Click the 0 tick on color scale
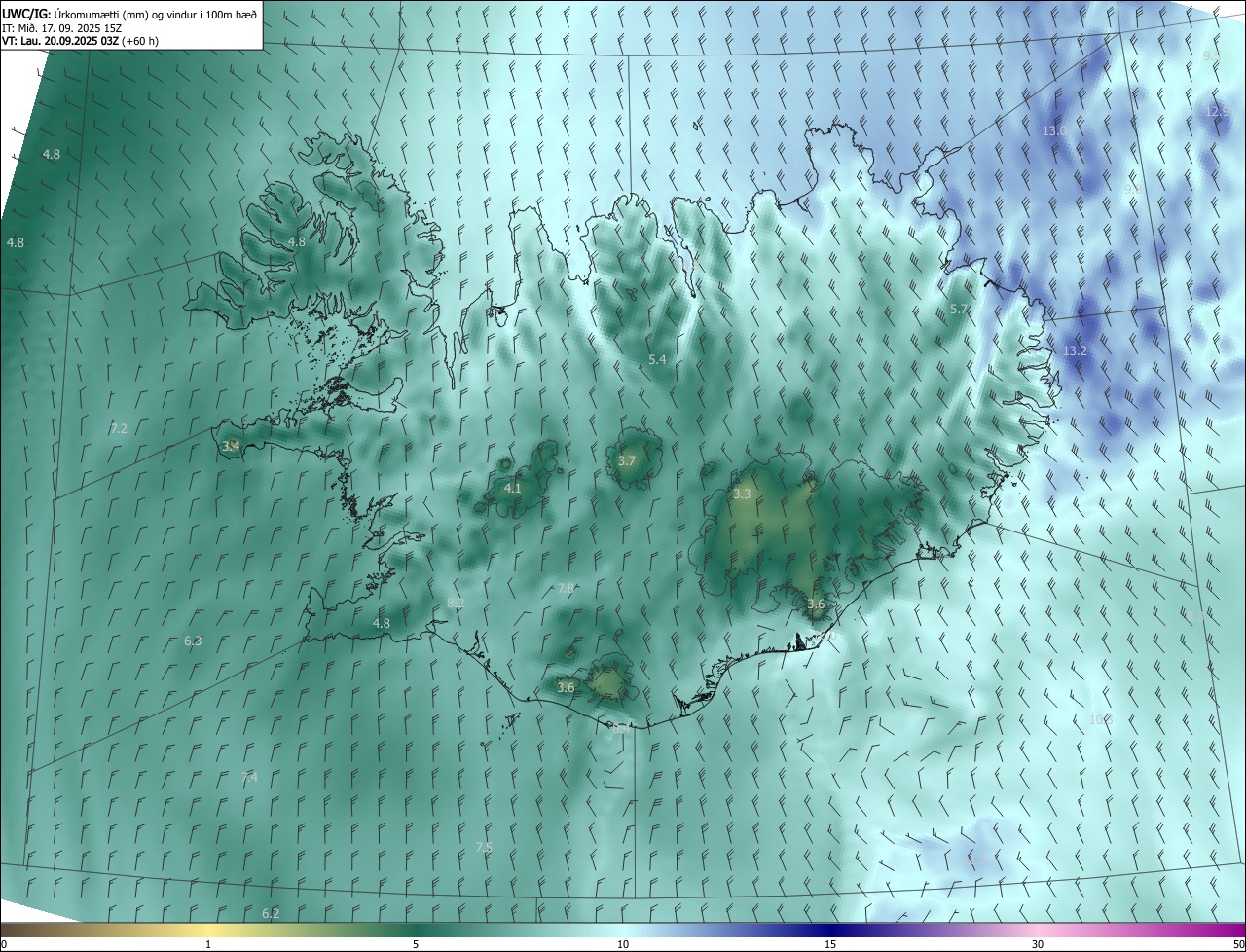 4,944
